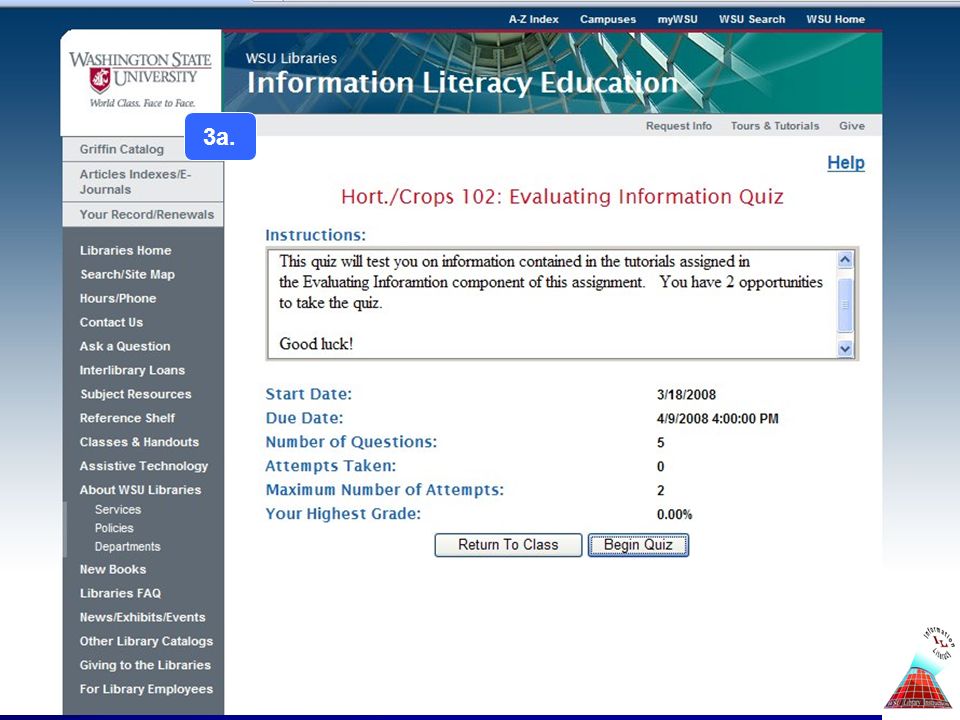
Task: Open About WSU Libraries
Action: (x=140, y=489)
